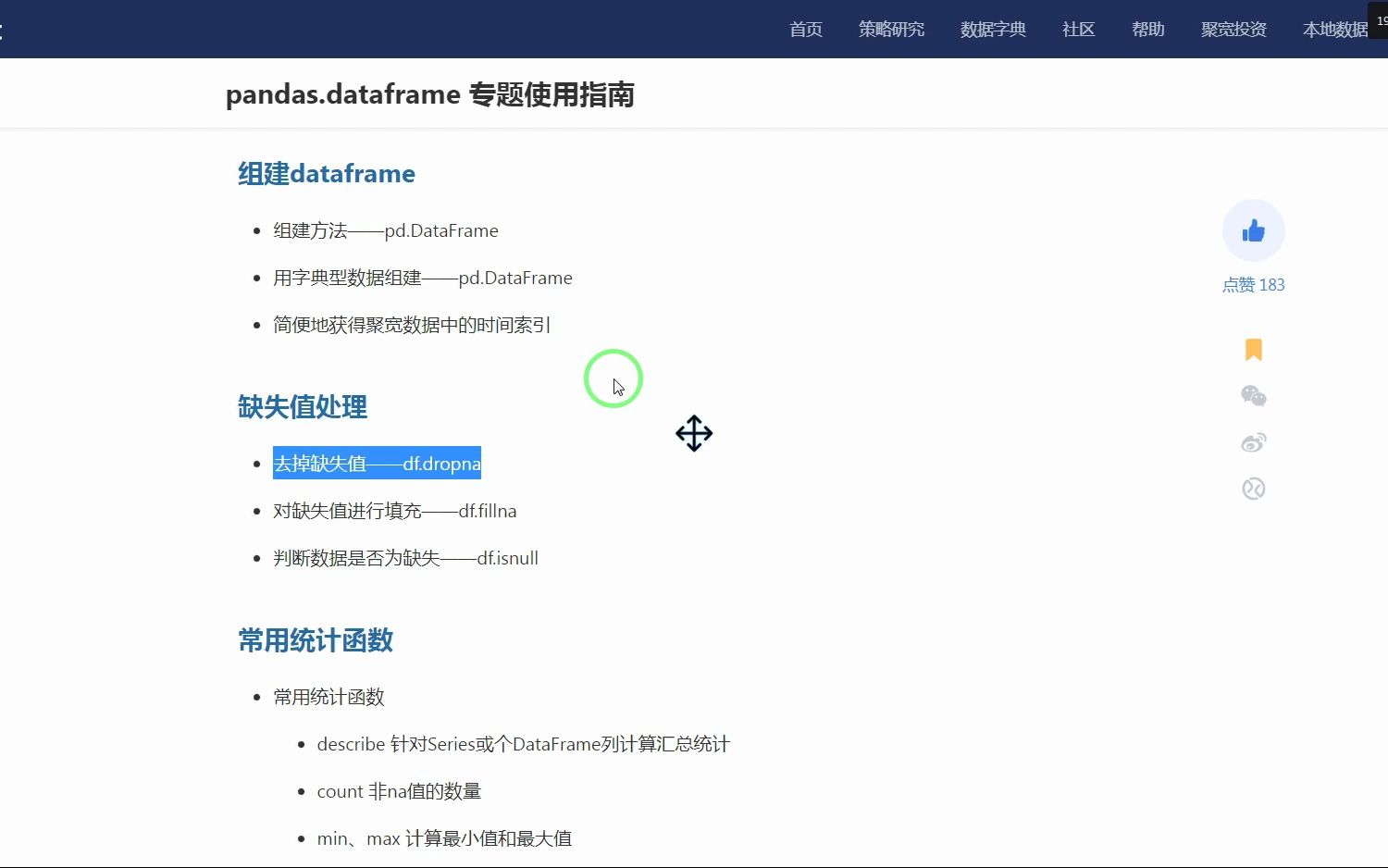This screenshot has width=1388, height=868.
Task: Click the min、max 计算最小值和最大值 line
Action: pyautogui.click(x=444, y=838)
